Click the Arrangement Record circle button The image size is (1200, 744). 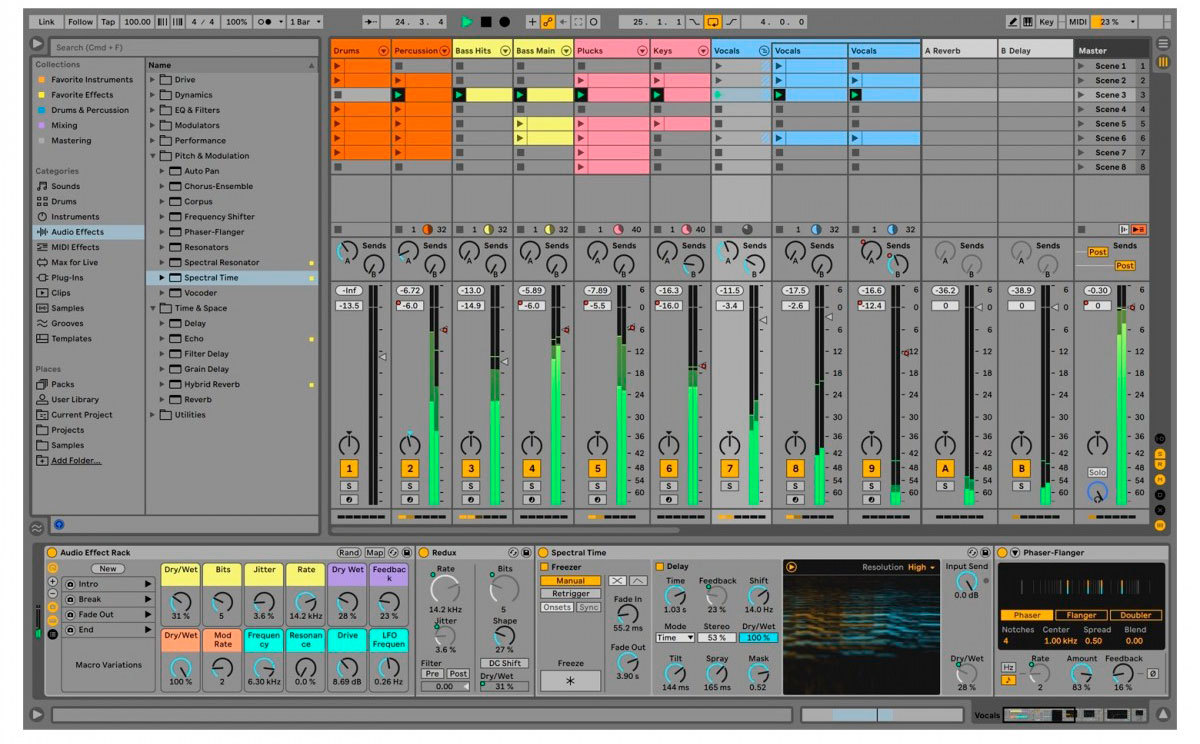click(x=504, y=21)
